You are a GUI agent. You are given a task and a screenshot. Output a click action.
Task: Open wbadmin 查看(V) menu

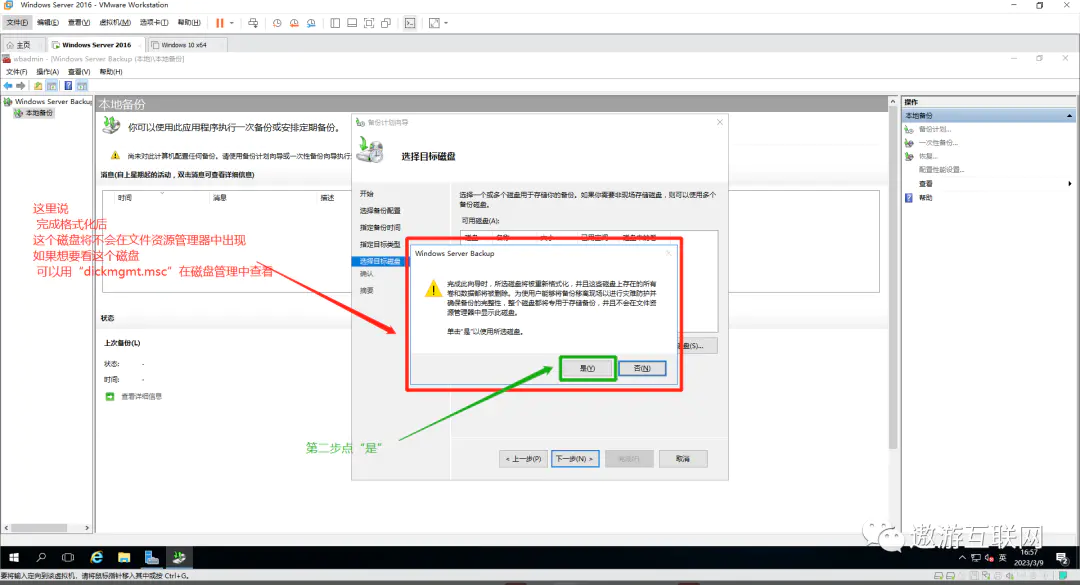tap(79, 72)
